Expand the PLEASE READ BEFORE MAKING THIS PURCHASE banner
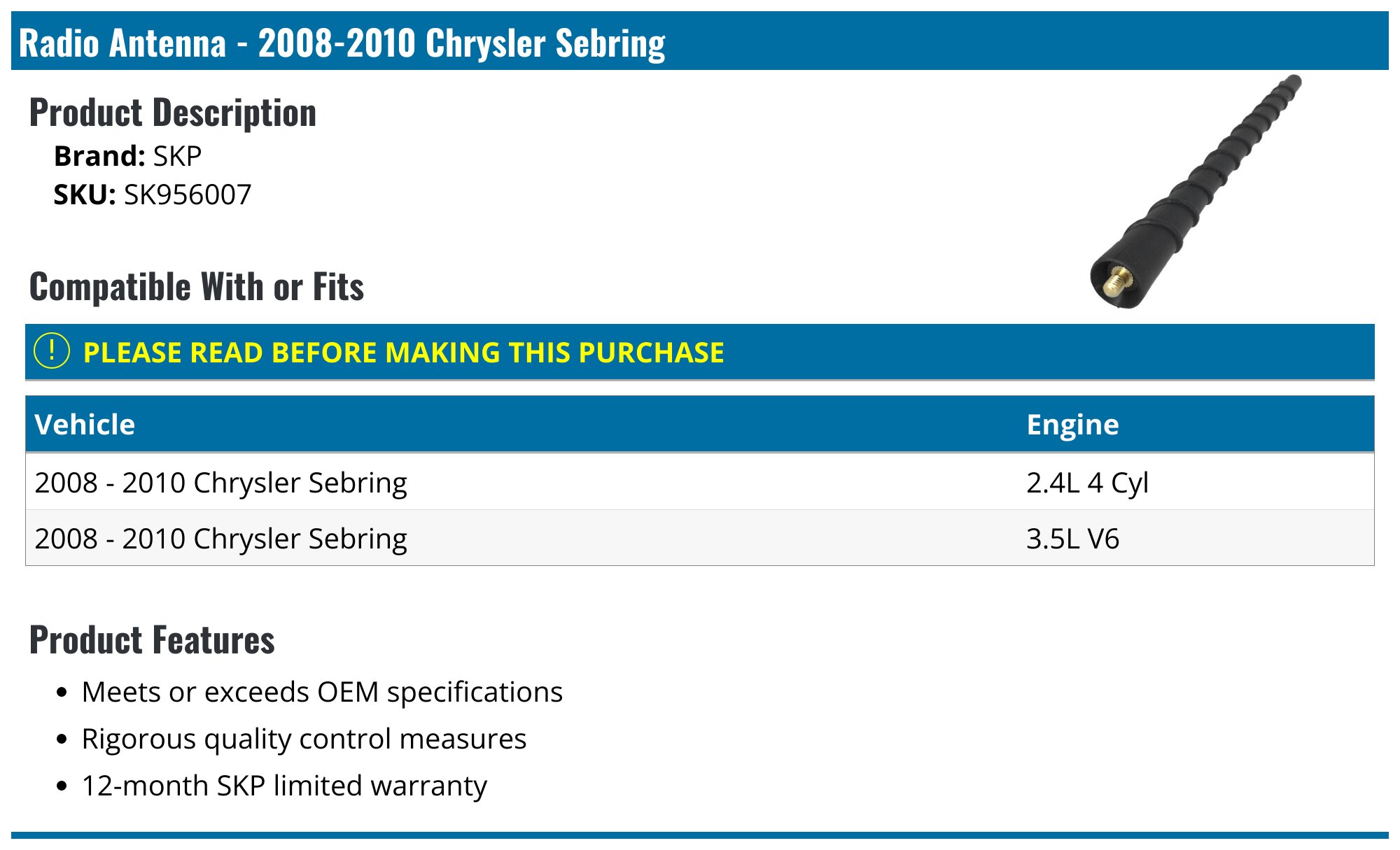 [x=700, y=352]
